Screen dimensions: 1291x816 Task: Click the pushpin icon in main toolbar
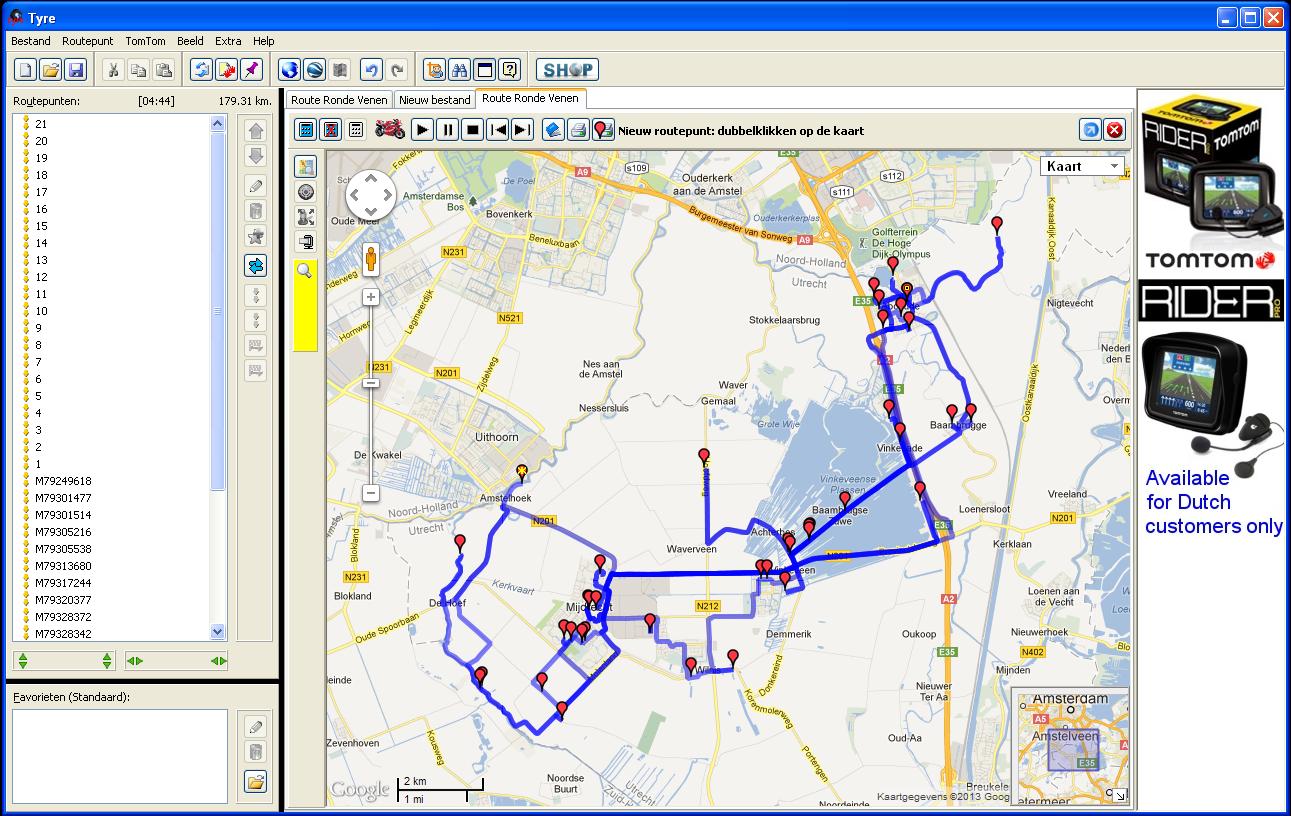point(251,70)
